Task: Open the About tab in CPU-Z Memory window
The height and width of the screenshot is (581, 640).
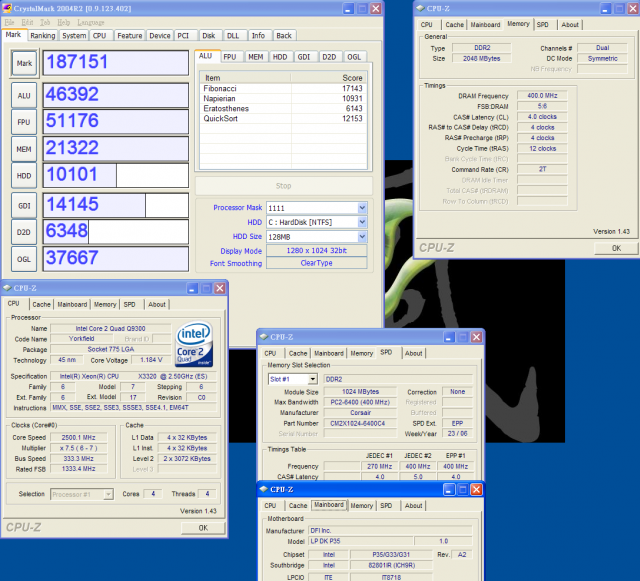Action: [570, 24]
